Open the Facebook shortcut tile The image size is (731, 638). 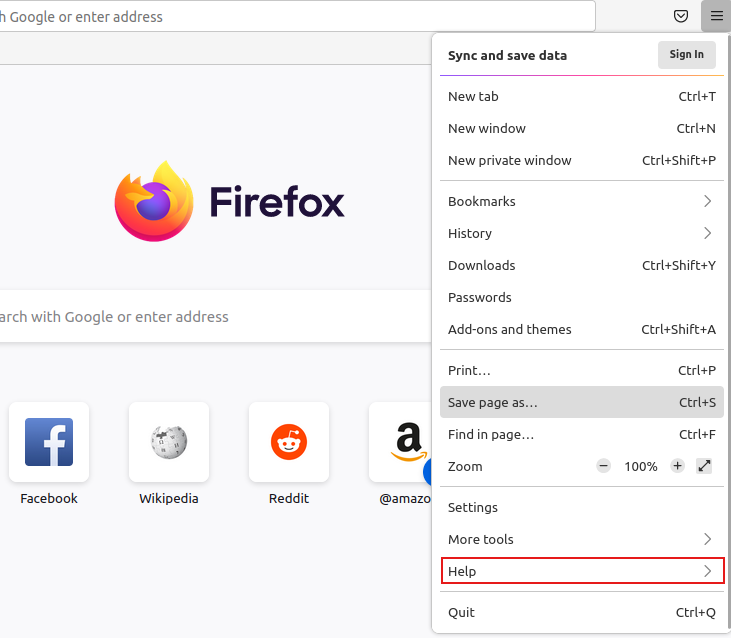[x=49, y=442]
